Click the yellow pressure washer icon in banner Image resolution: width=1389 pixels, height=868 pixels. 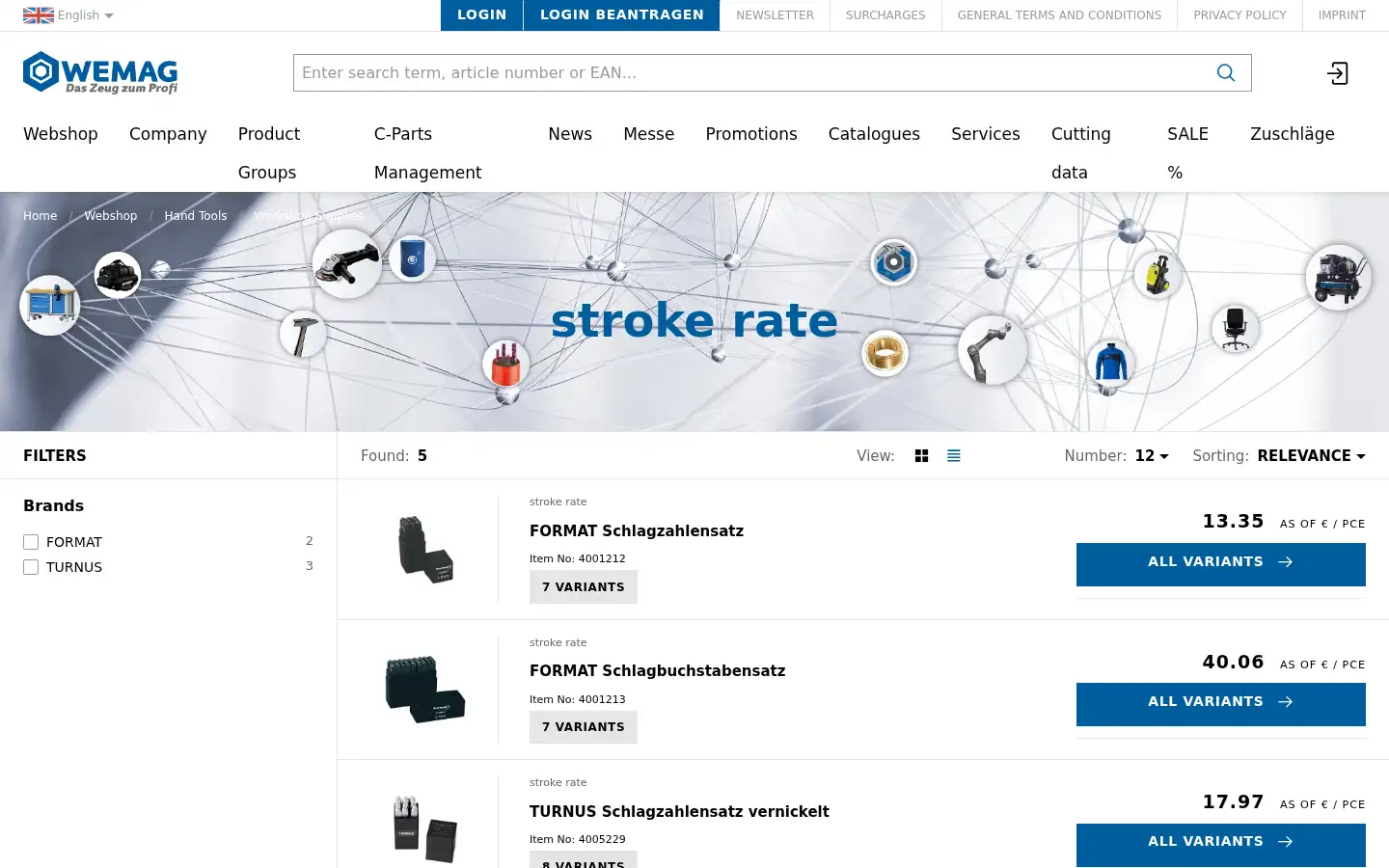pos(1157,275)
